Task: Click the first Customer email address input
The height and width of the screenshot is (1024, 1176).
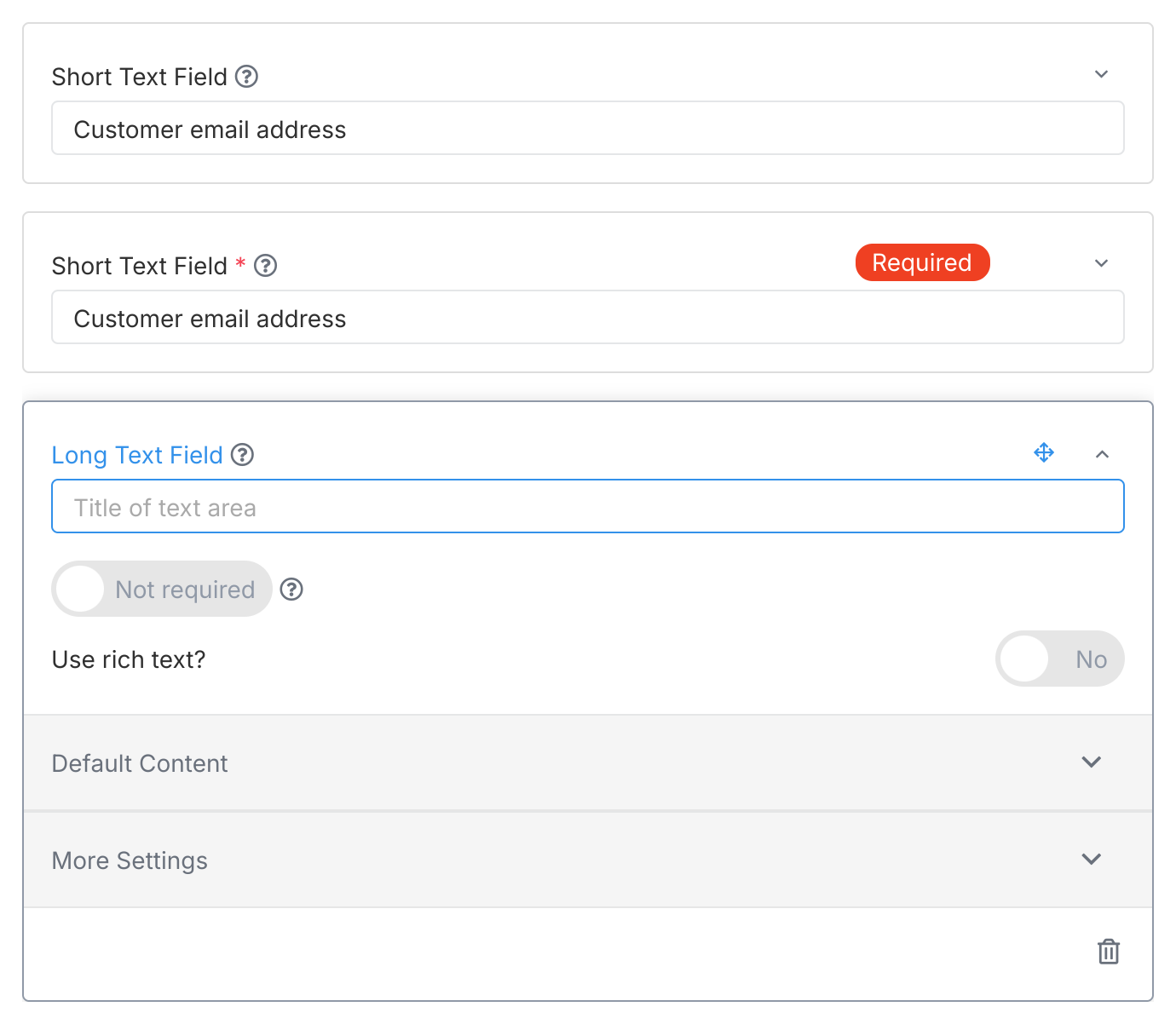Action: (x=588, y=128)
